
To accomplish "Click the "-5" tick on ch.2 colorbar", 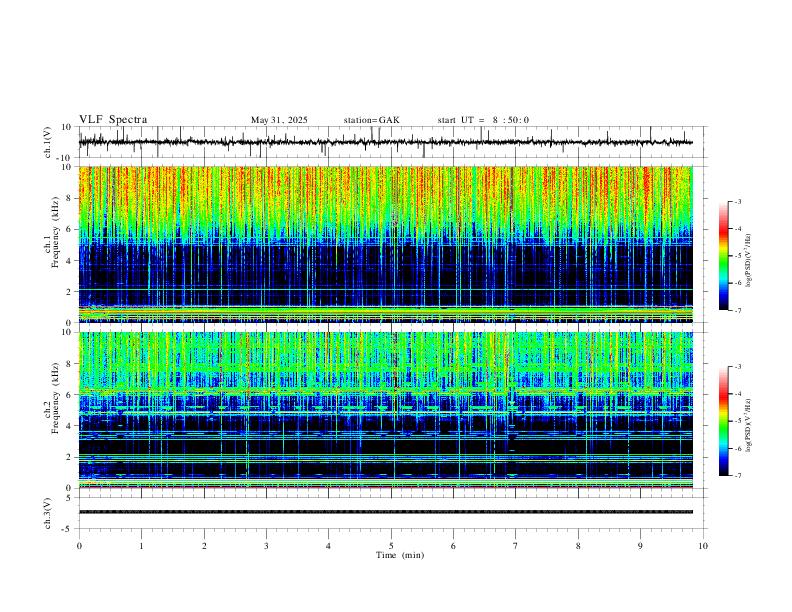I will point(738,421).
